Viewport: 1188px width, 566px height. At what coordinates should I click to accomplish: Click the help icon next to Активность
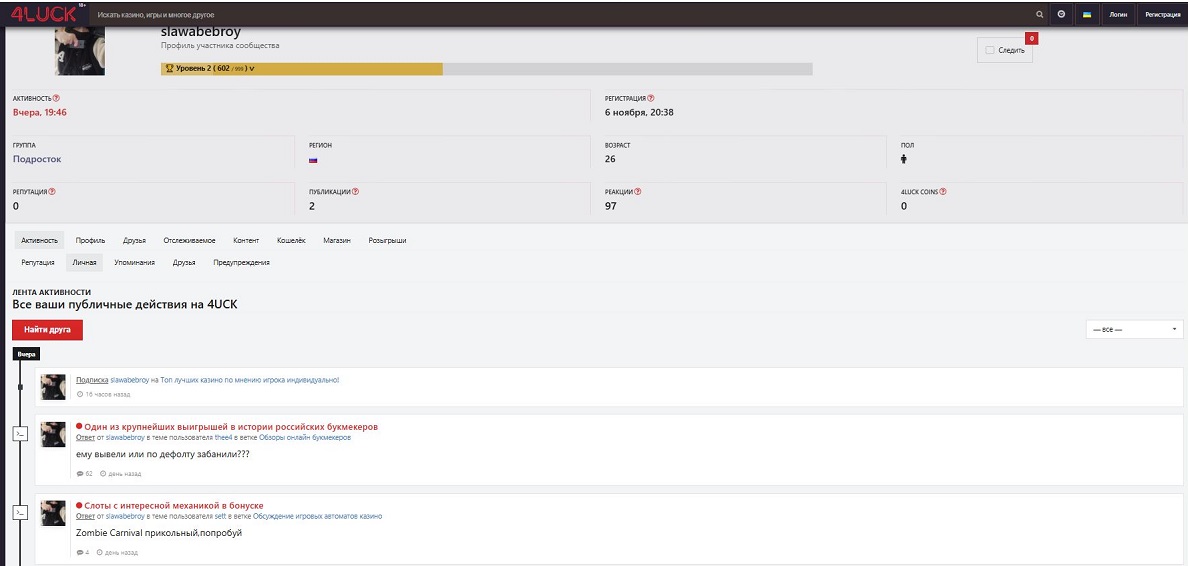(56, 98)
